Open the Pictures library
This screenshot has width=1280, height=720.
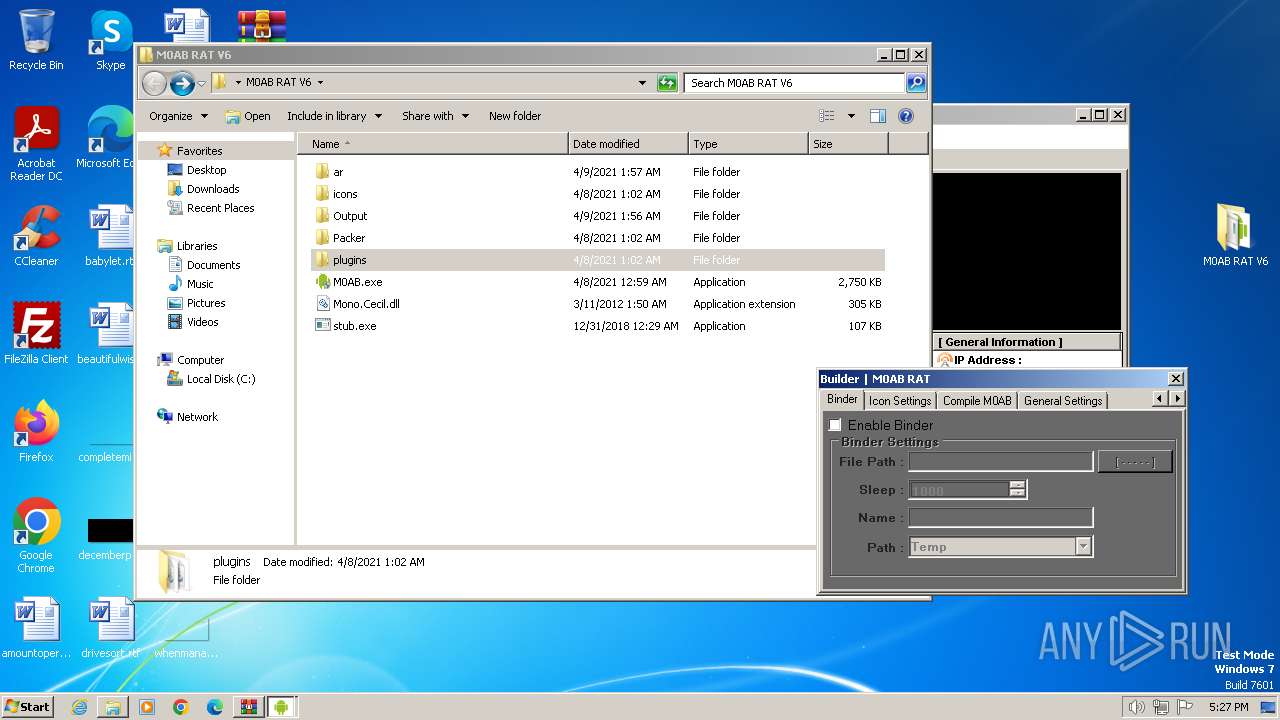point(206,303)
